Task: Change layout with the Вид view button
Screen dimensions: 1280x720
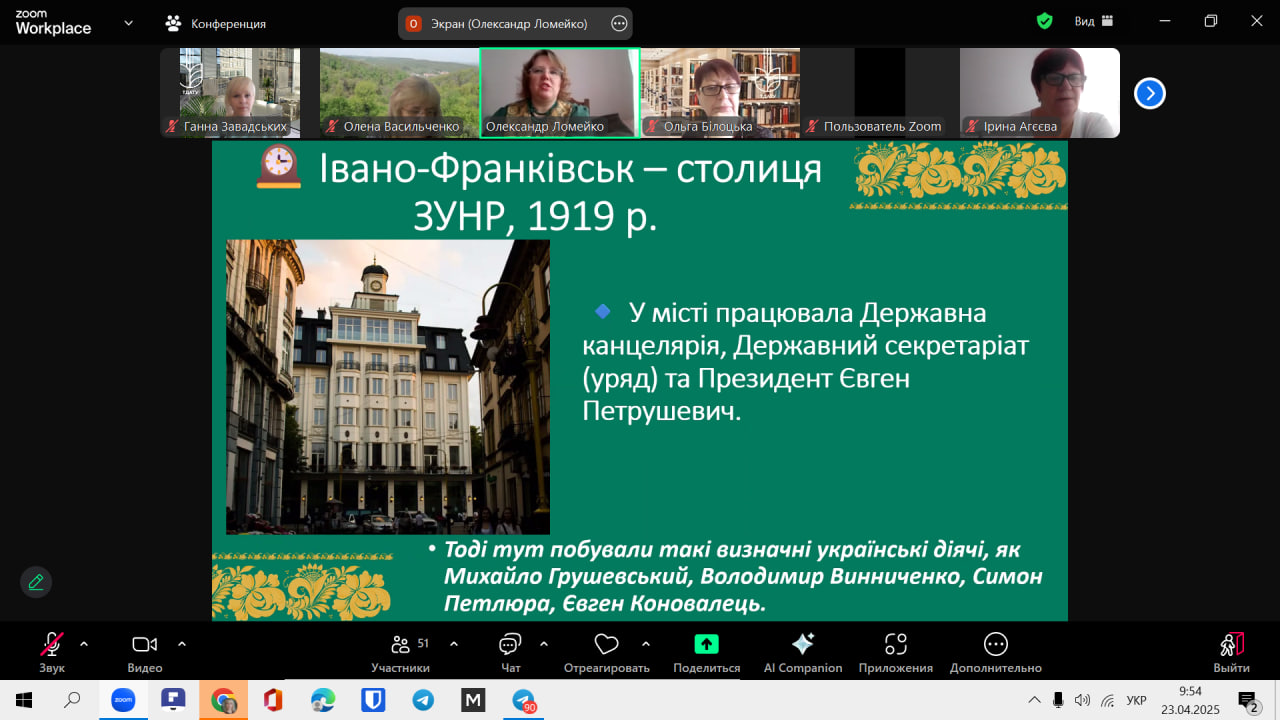Action: tap(1094, 21)
